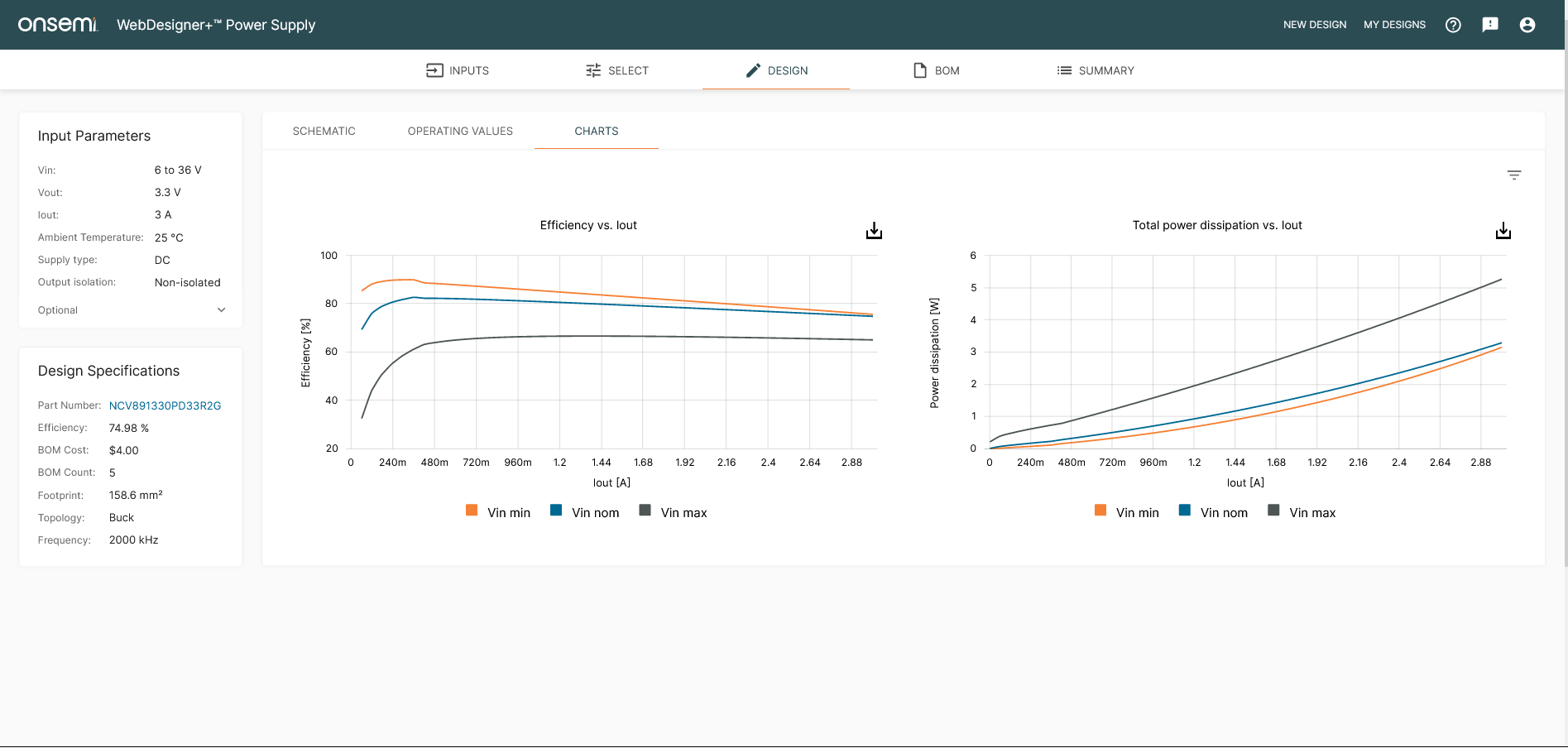Open part number NCV891330PD33R2G link
Viewport: 1568px width, 748px height.
coord(165,405)
